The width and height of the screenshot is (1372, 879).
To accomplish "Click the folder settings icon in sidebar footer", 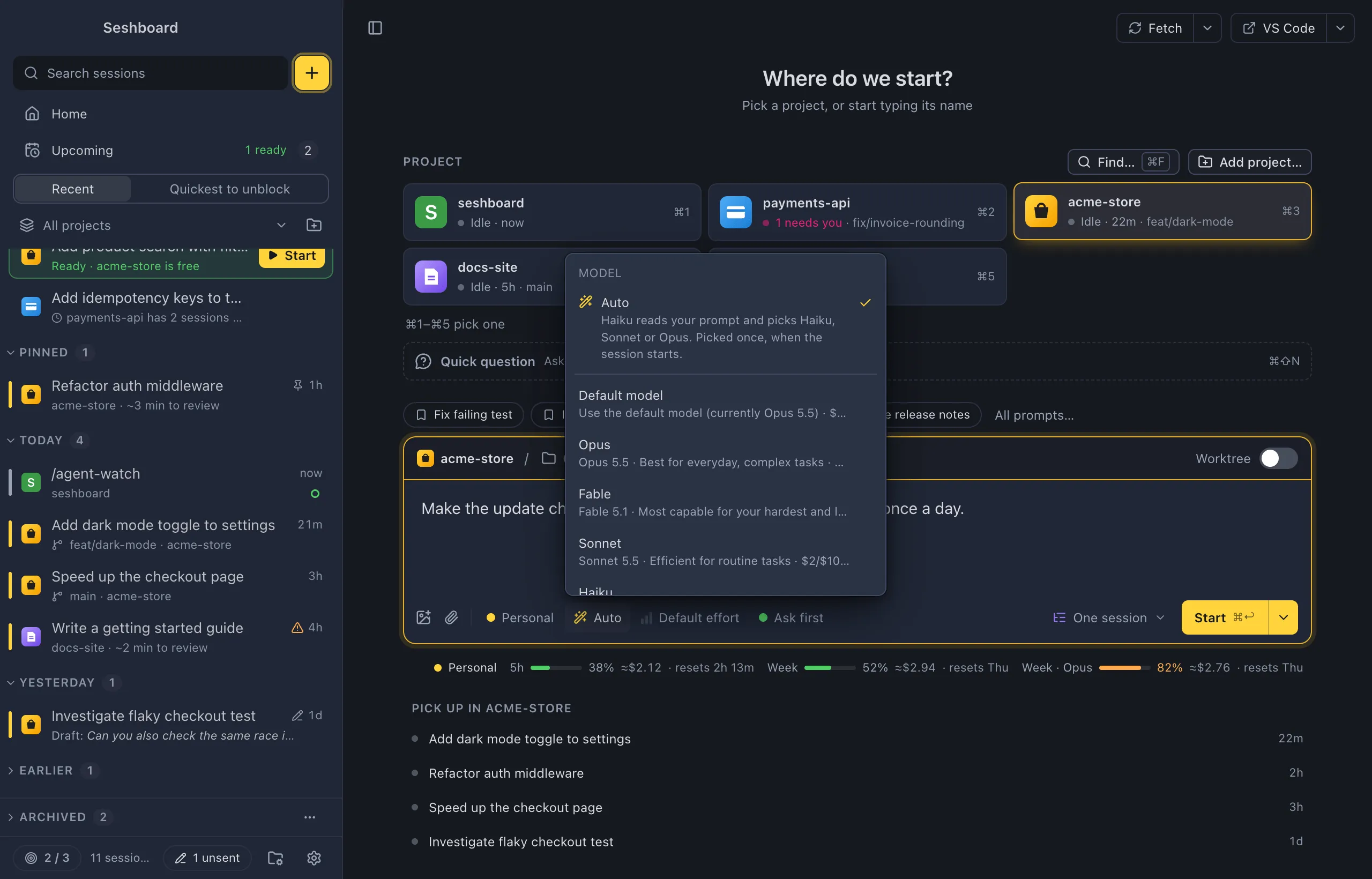I will (275, 858).
